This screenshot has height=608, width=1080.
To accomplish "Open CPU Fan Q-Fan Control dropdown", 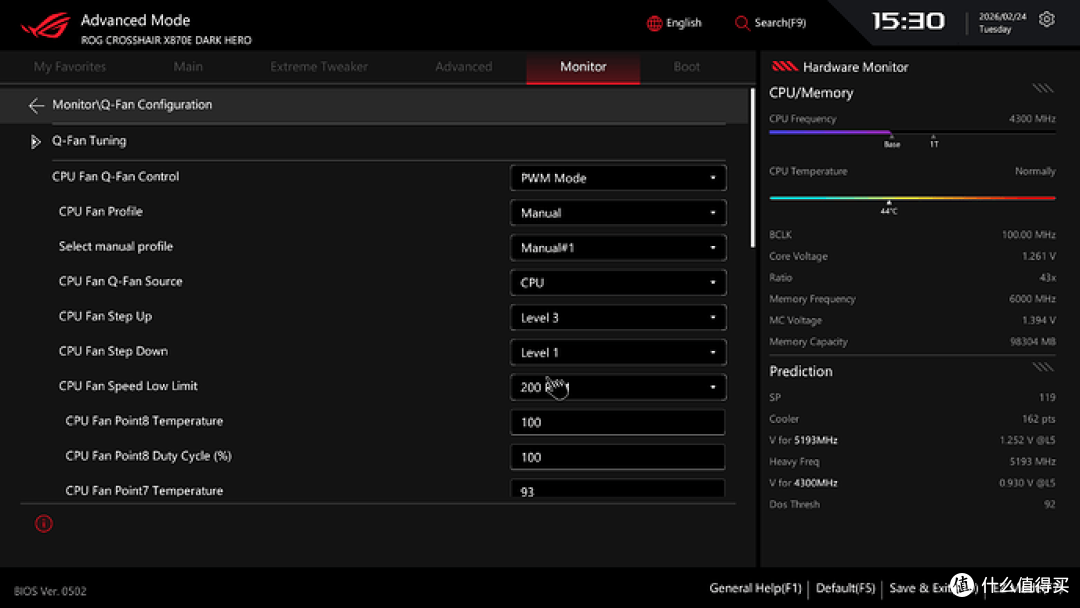I will tap(618, 178).
